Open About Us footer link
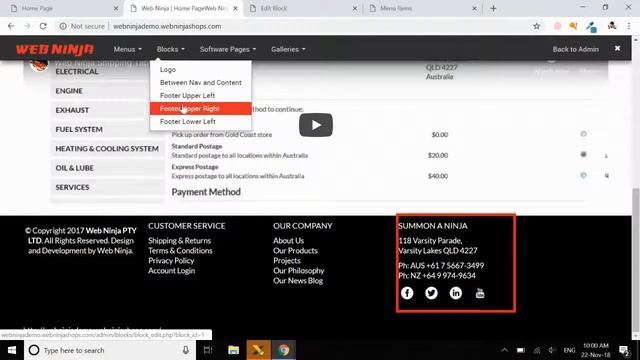640x360 pixels. (289, 240)
